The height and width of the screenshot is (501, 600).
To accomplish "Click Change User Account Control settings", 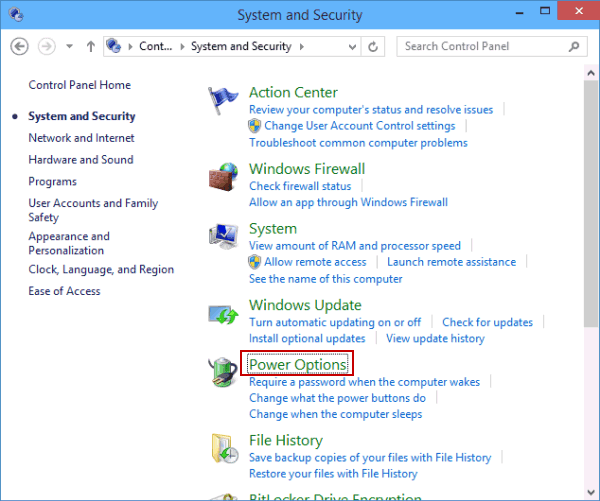I will point(359,126).
